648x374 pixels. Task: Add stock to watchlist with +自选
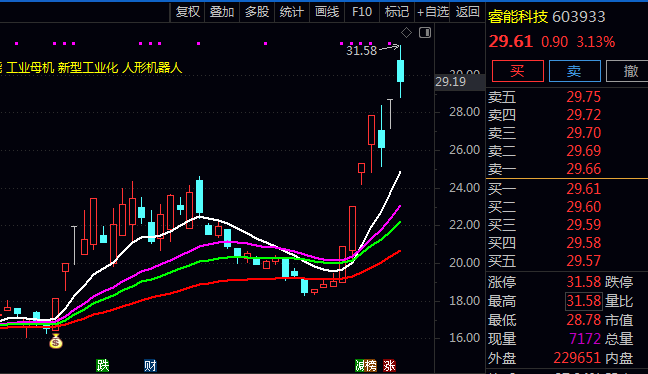point(432,12)
